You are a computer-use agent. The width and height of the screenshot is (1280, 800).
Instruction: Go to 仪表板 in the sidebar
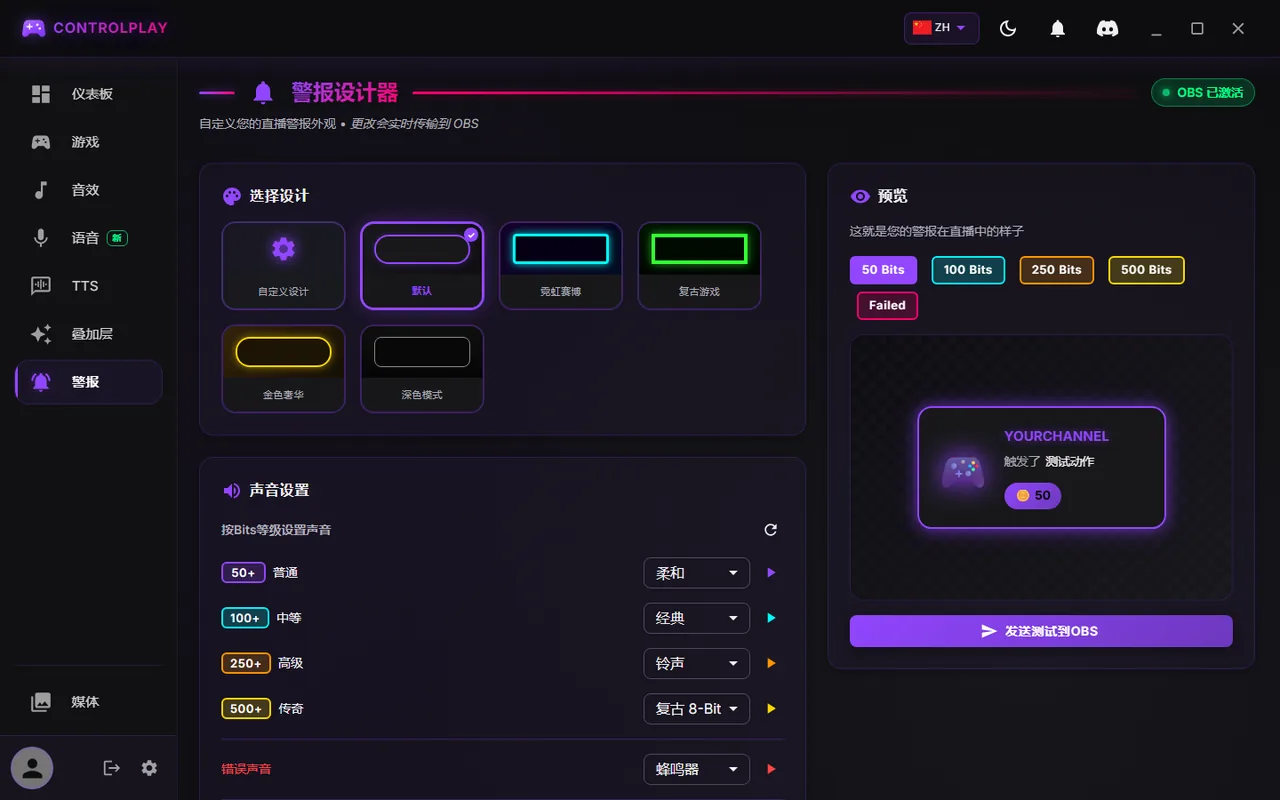(89, 94)
